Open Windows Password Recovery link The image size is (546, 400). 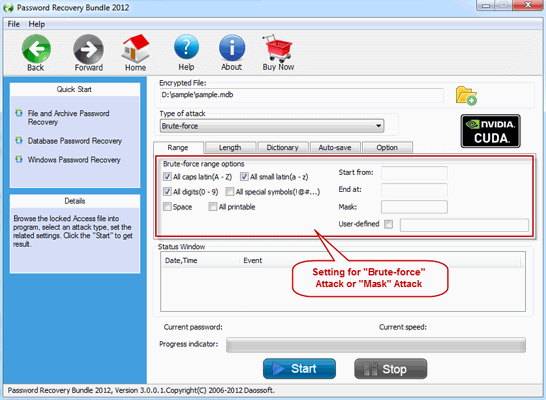click(x=74, y=160)
